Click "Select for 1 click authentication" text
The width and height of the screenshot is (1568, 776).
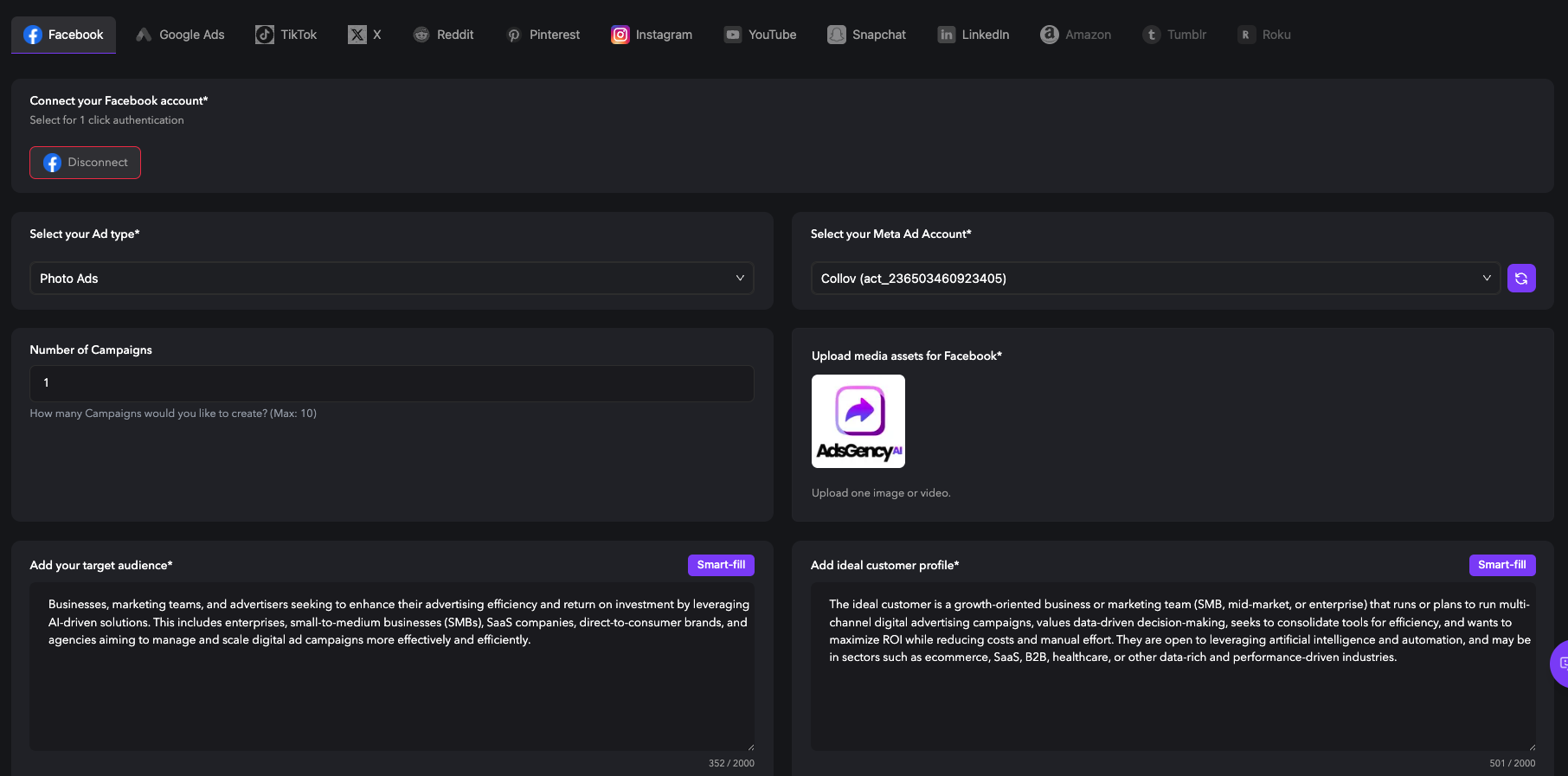coord(106,120)
